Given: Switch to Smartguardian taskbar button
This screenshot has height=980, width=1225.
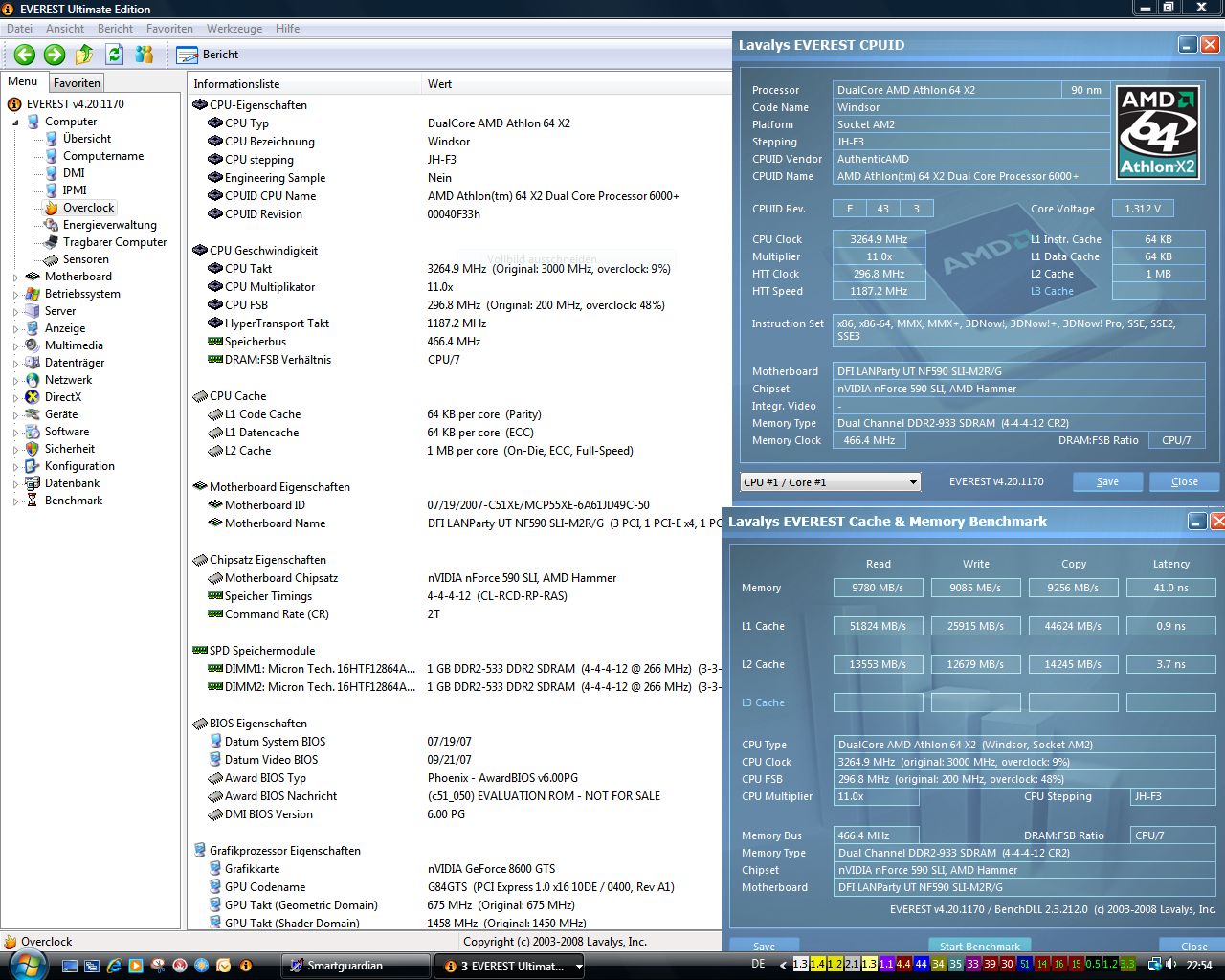Looking at the screenshot, I should [x=356, y=966].
